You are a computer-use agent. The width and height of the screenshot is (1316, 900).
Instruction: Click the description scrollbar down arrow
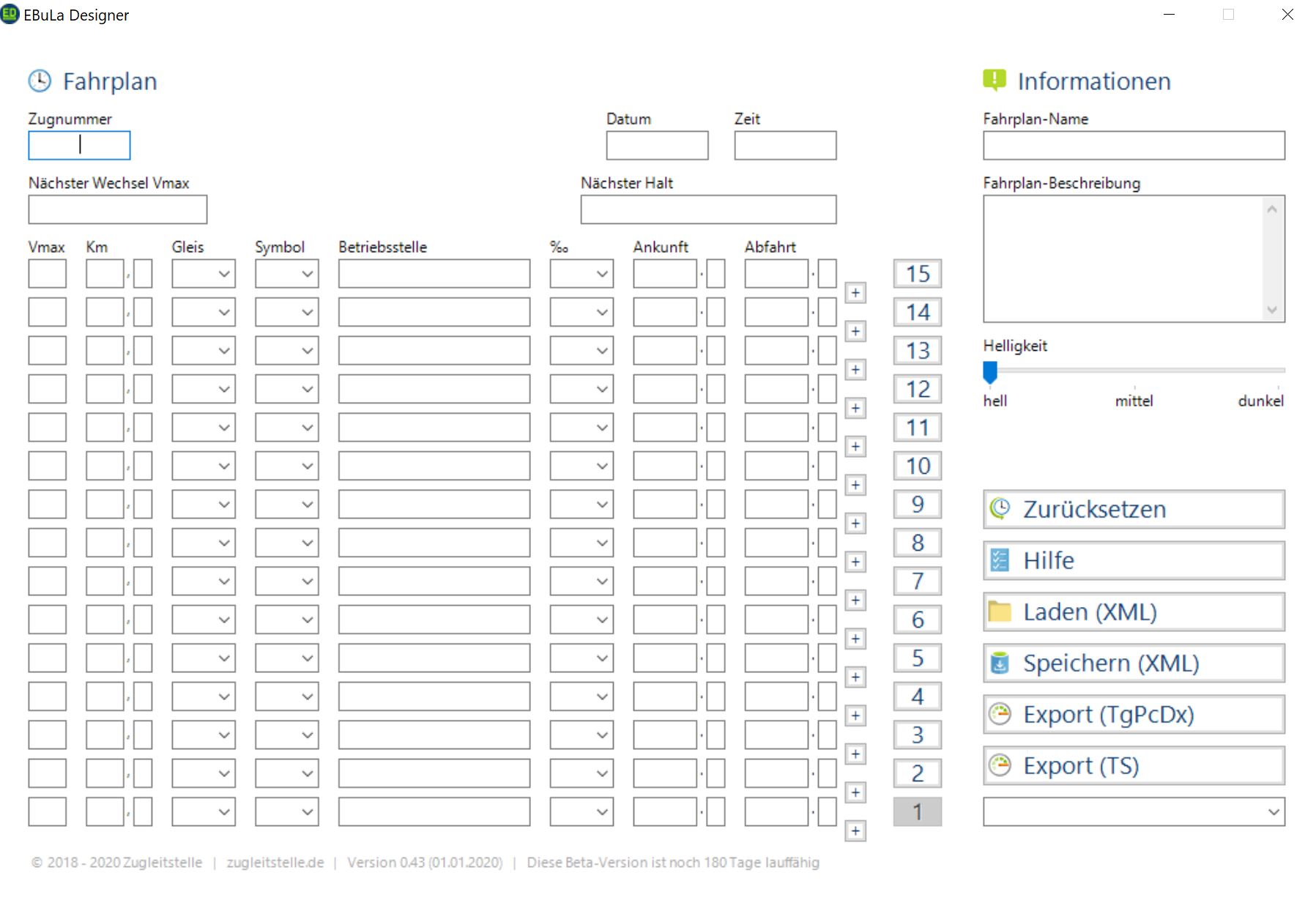click(1272, 310)
